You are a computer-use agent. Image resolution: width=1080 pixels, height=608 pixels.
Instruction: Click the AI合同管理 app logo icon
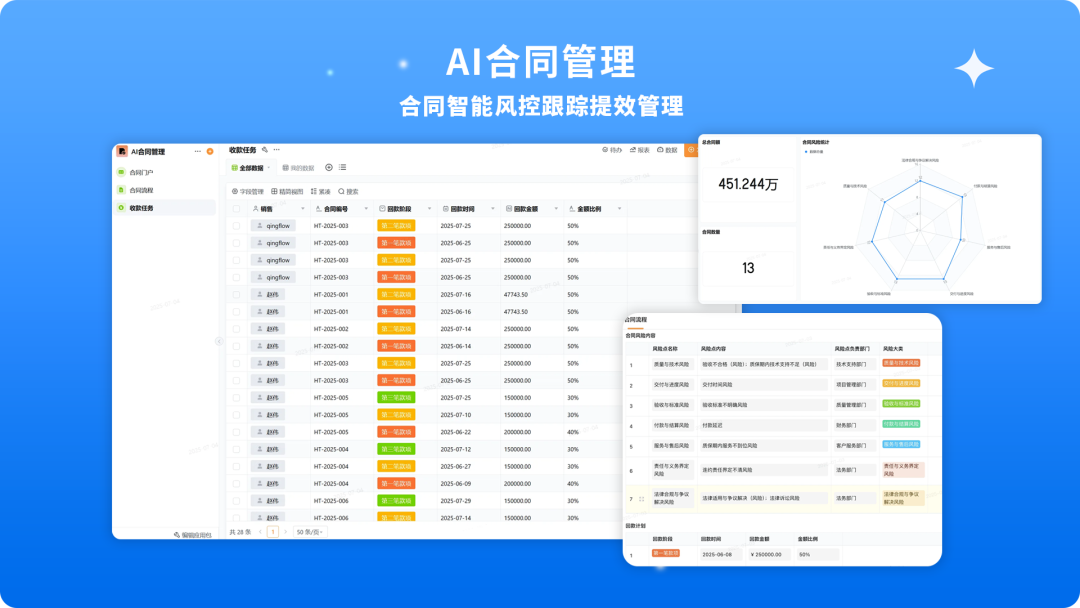(x=122, y=151)
